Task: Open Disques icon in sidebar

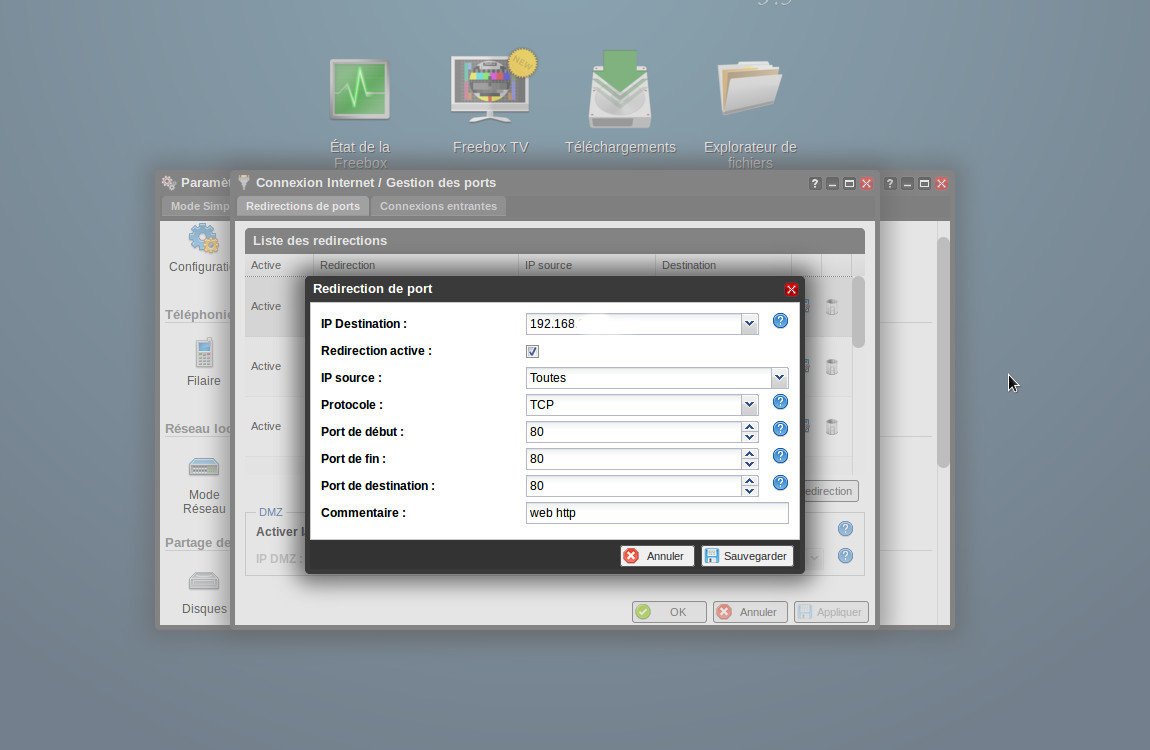Action: [x=204, y=581]
